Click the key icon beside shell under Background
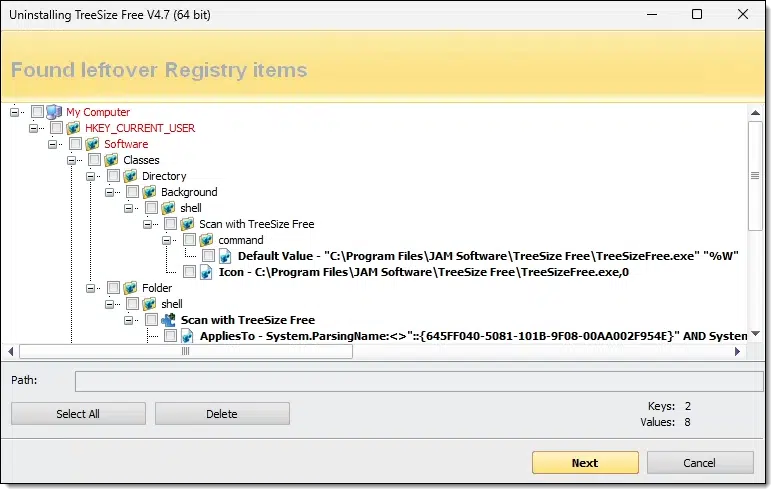 pos(168,208)
